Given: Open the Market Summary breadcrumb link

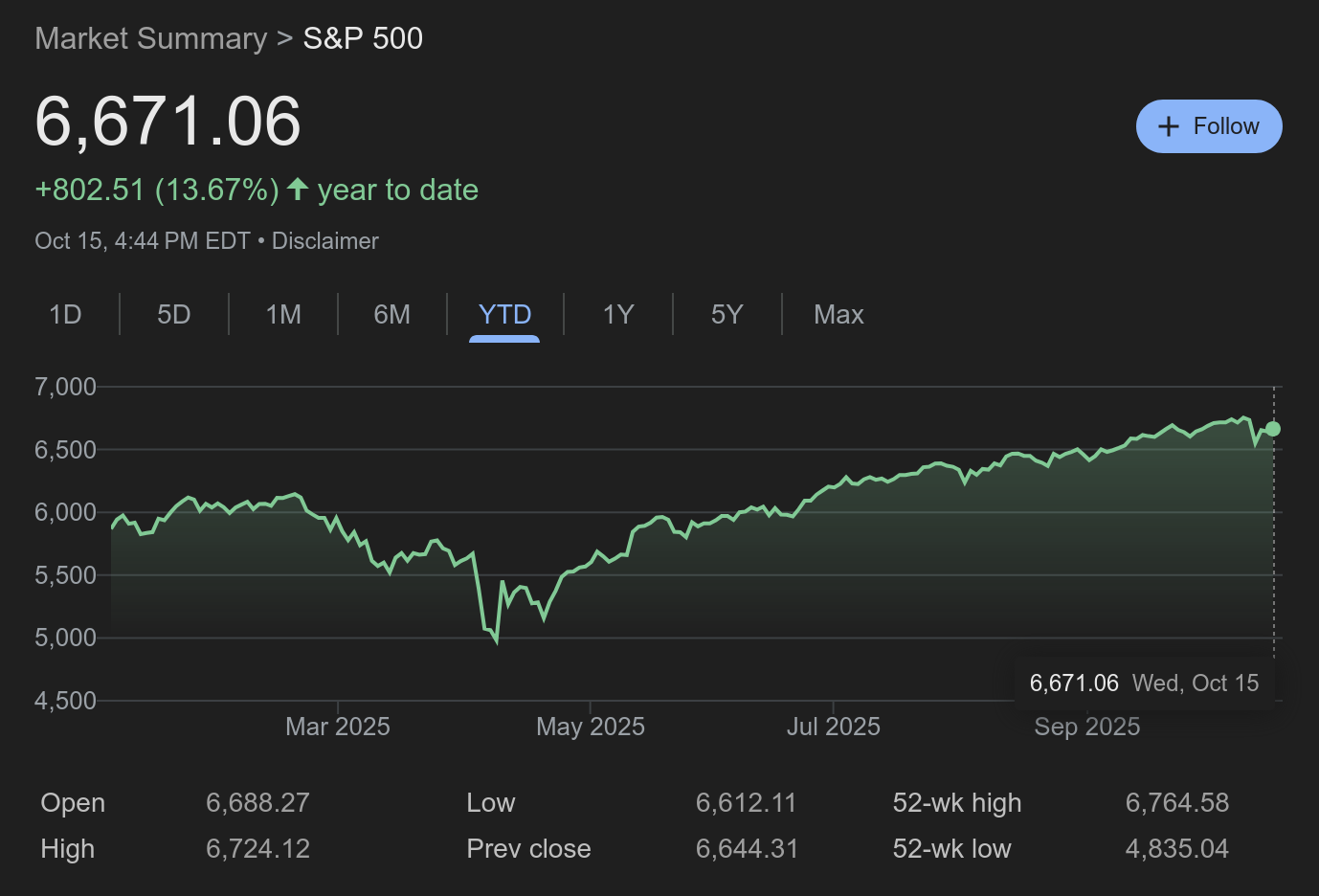Looking at the screenshot, I should (x=151, y=38).
